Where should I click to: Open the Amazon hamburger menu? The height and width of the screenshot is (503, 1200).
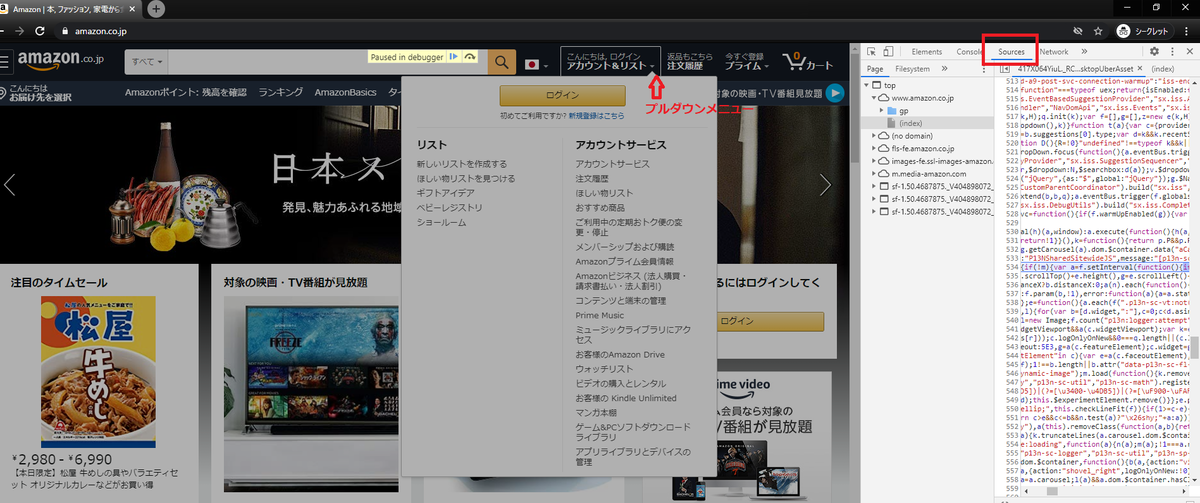click(x=4, y=62)
